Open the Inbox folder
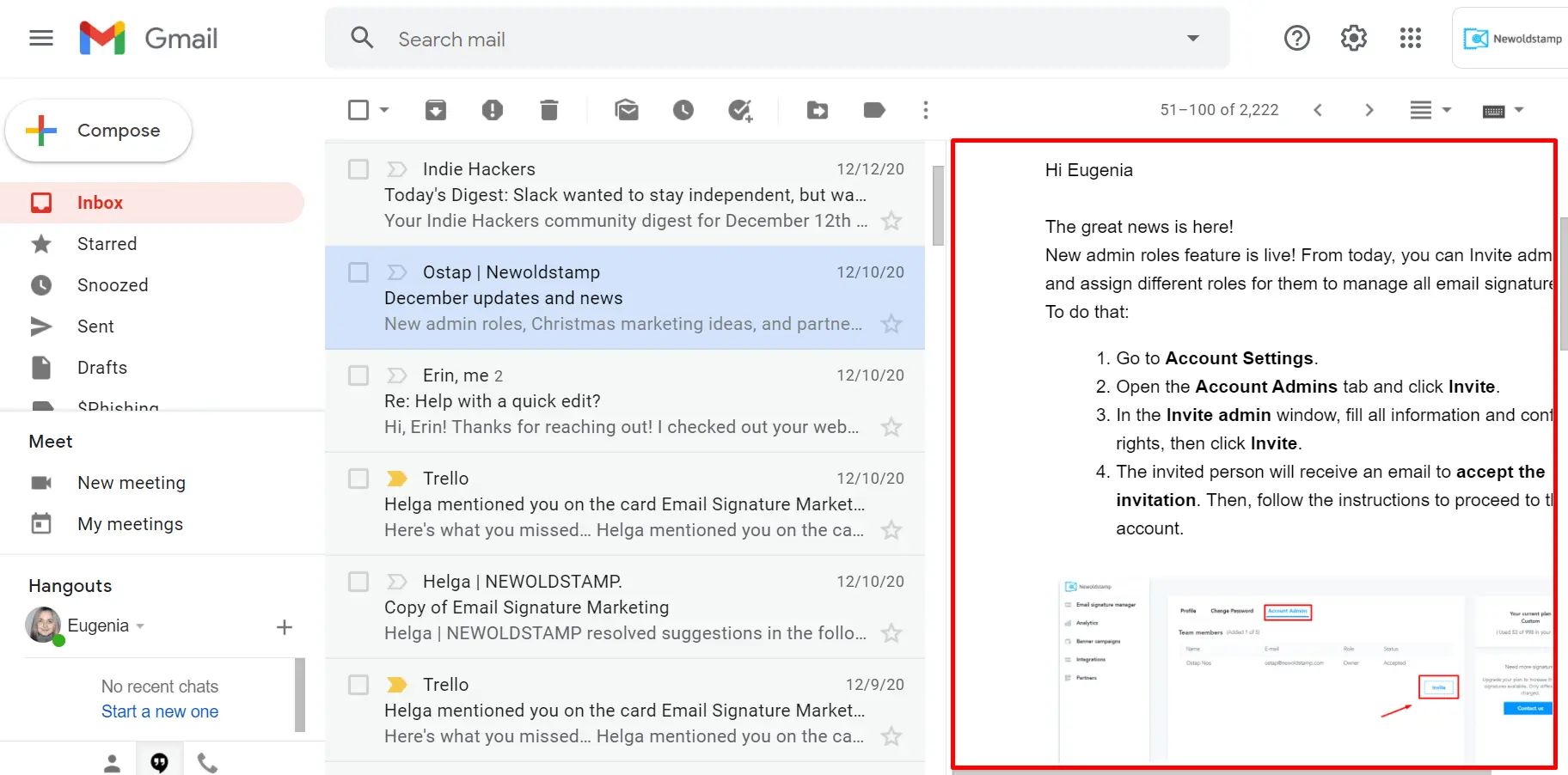 [x=152, y=203]
